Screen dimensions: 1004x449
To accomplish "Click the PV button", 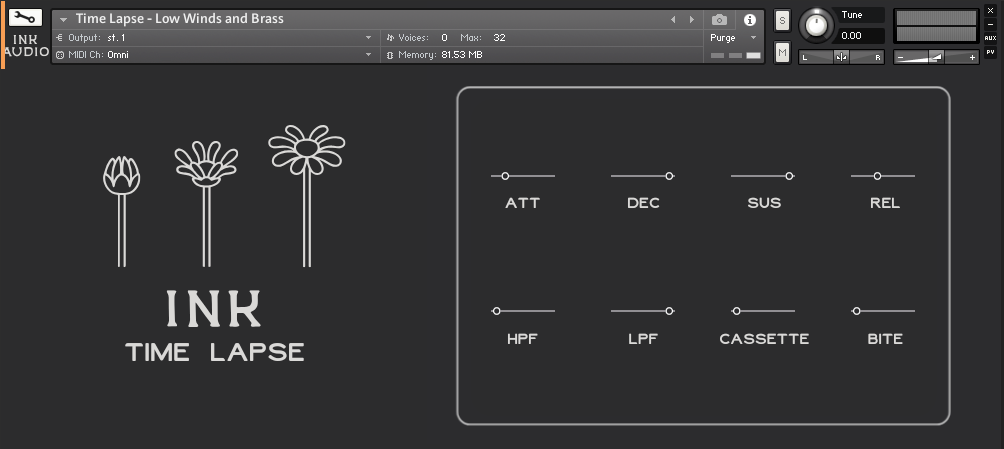I will point(990,51).
